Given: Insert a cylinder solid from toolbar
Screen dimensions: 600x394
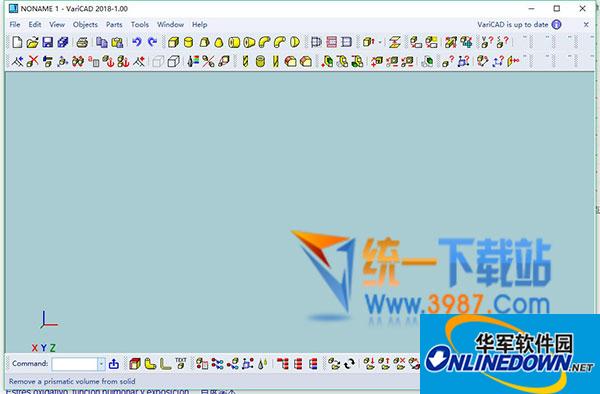Looking at the screenshot, I should [x=188, y=42].
